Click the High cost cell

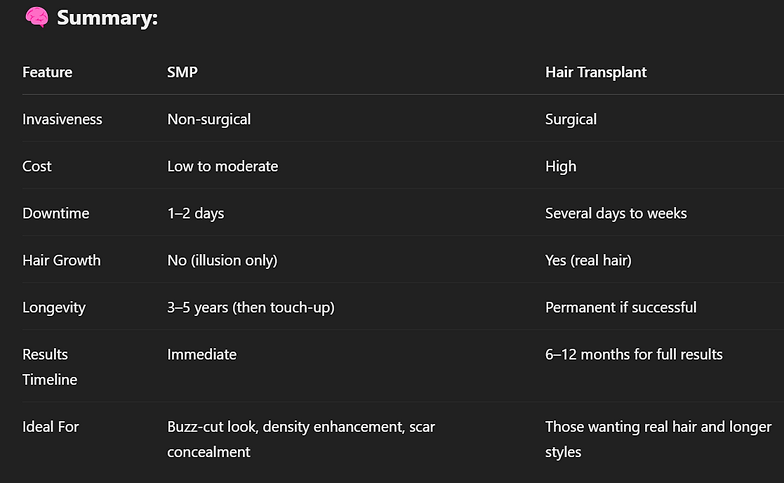(x=560, y=166)
